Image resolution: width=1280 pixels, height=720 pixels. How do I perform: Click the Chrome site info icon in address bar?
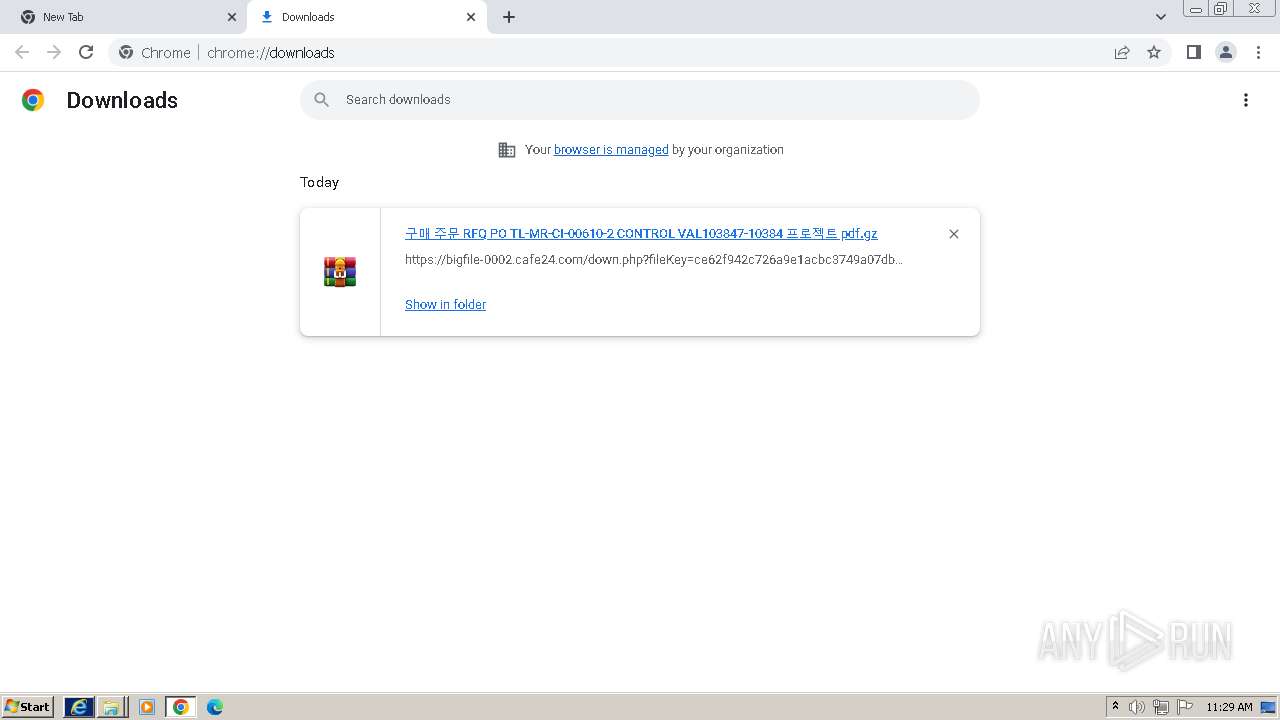coord(126,52)
